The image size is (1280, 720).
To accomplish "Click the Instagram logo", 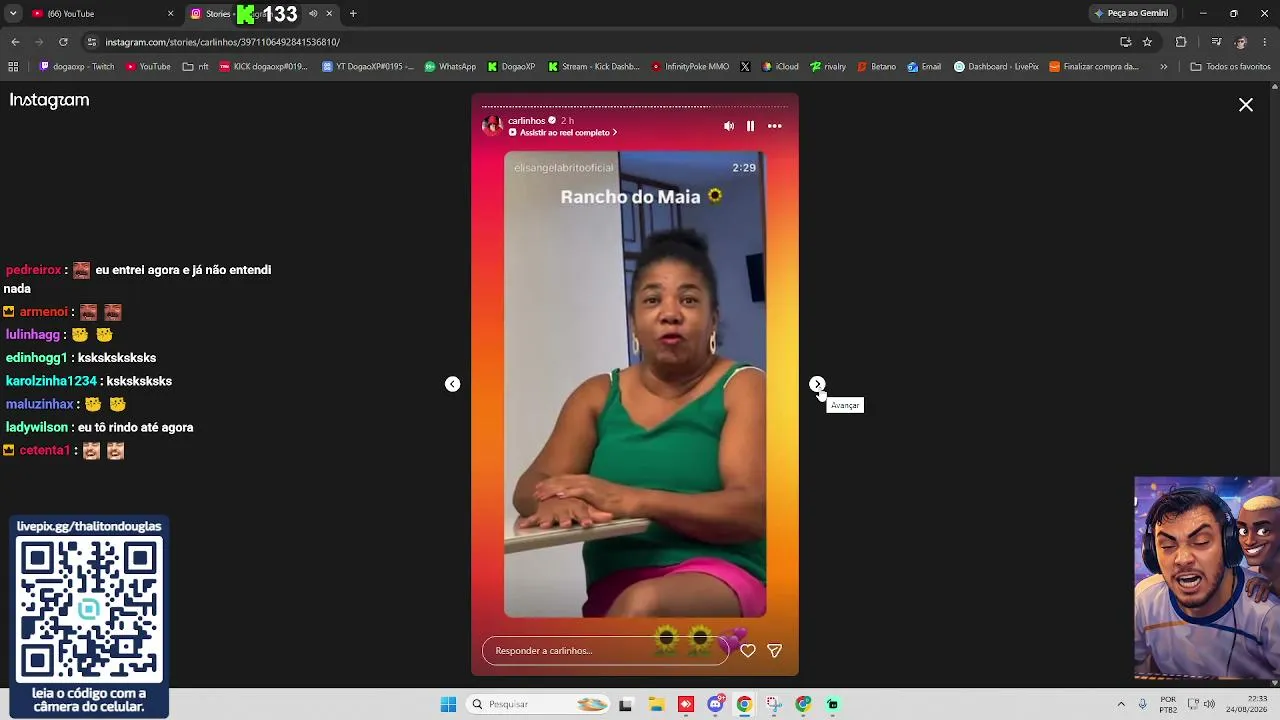I will click(49, 100).
